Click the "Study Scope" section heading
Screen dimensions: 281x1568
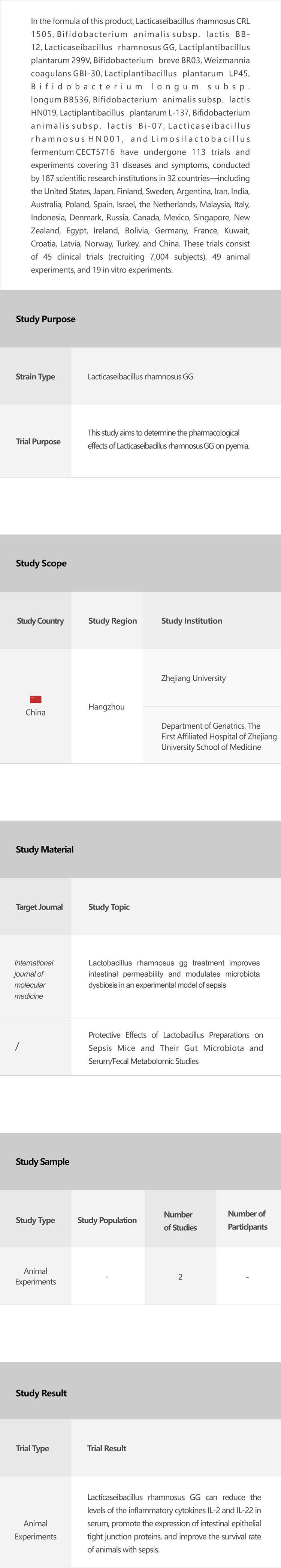(41, 563)
